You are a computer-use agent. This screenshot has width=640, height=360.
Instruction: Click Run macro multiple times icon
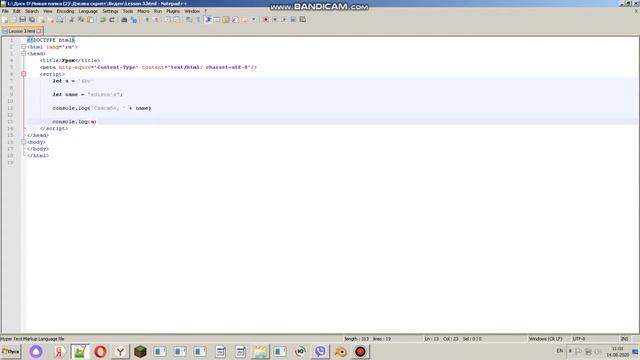click(x=293, y=20)
